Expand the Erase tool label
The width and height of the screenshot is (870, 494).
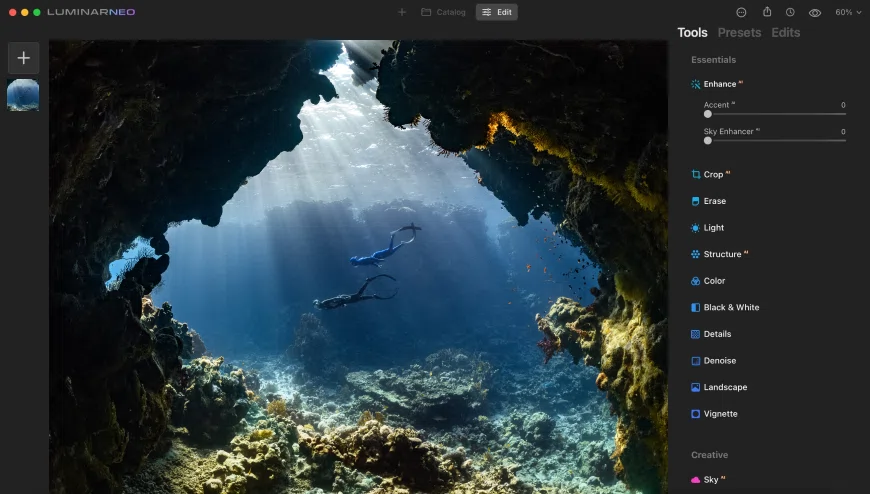coord(715,201)
